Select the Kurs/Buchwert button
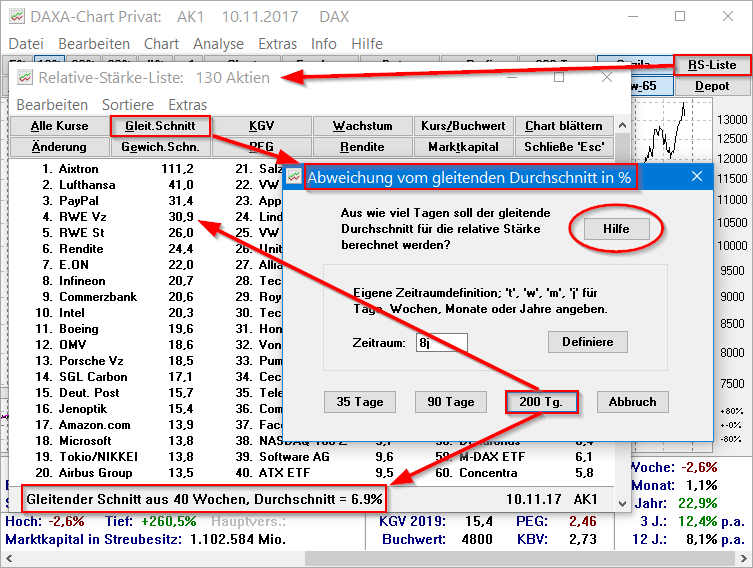The width and height of the screenshot is (753, 568). tap(464, 126)
